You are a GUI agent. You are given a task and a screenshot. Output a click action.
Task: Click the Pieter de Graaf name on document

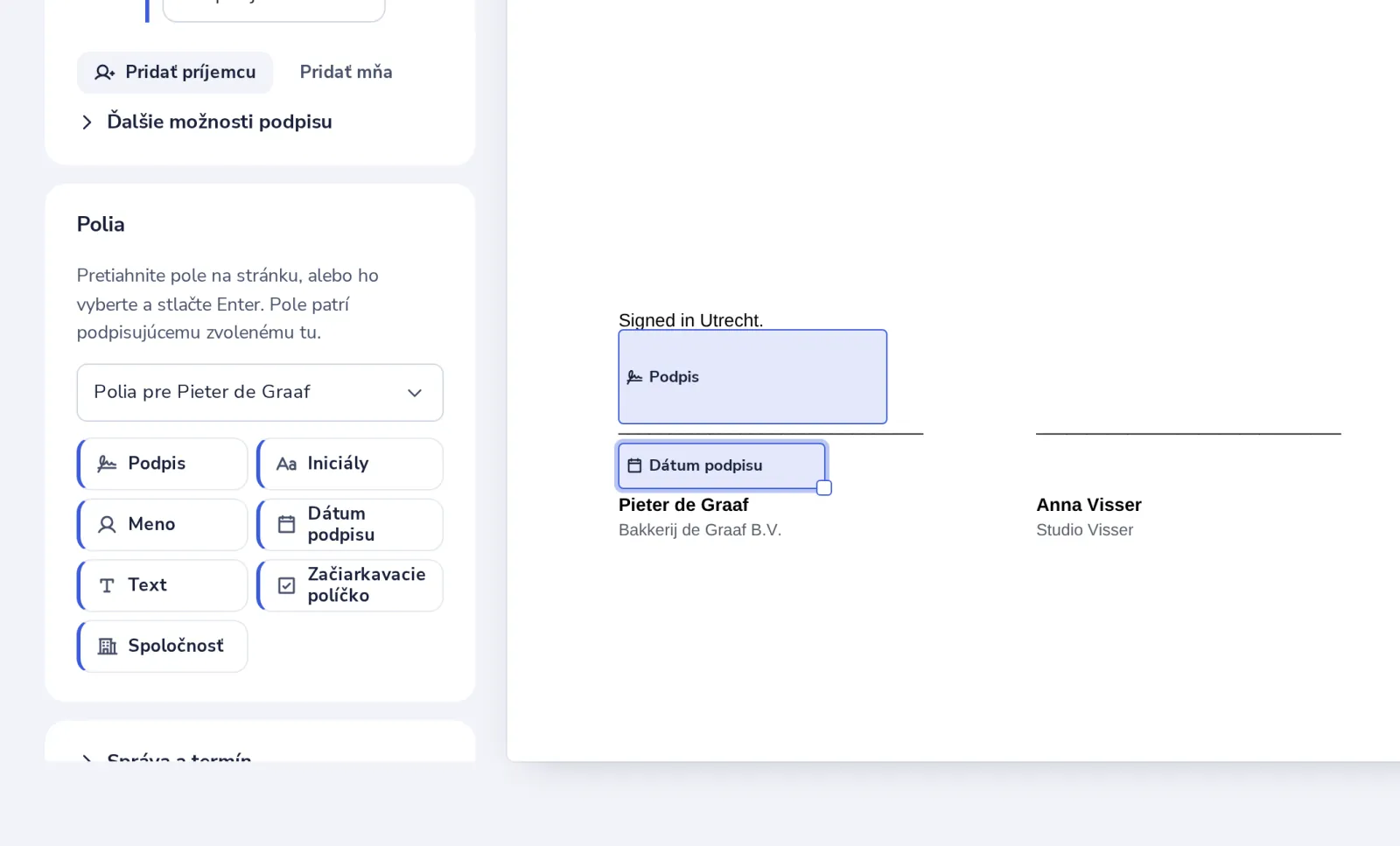[683, 505]
